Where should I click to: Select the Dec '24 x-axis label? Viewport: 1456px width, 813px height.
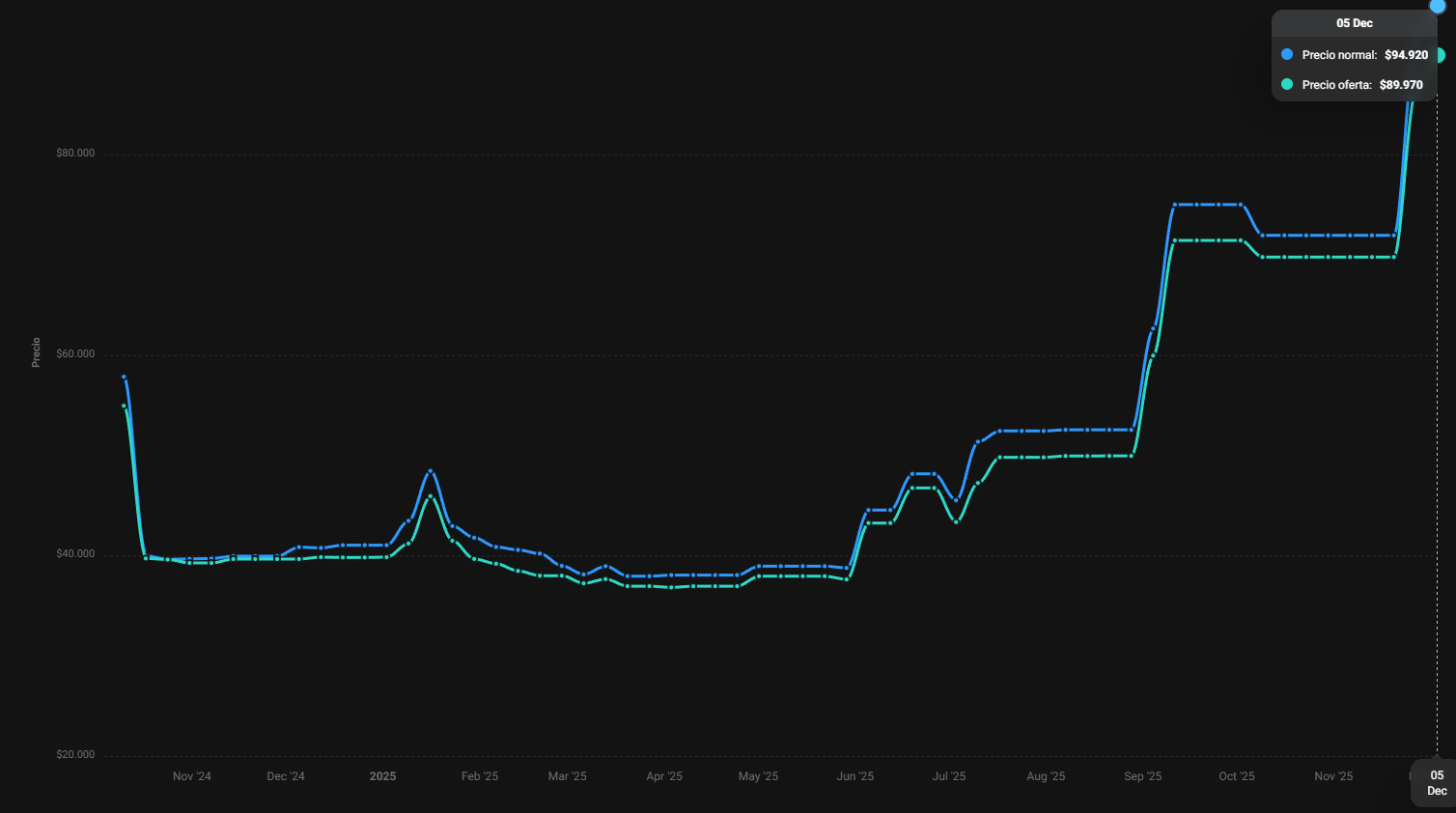pyautogui.click(x=286, y=776)
